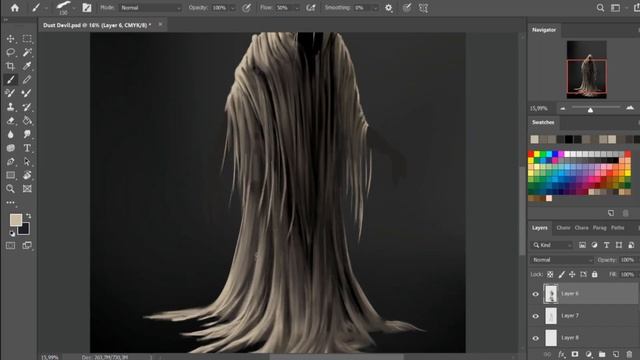
Task: Hide Layer 7 with its eye icon
Action: coord(536,316)
